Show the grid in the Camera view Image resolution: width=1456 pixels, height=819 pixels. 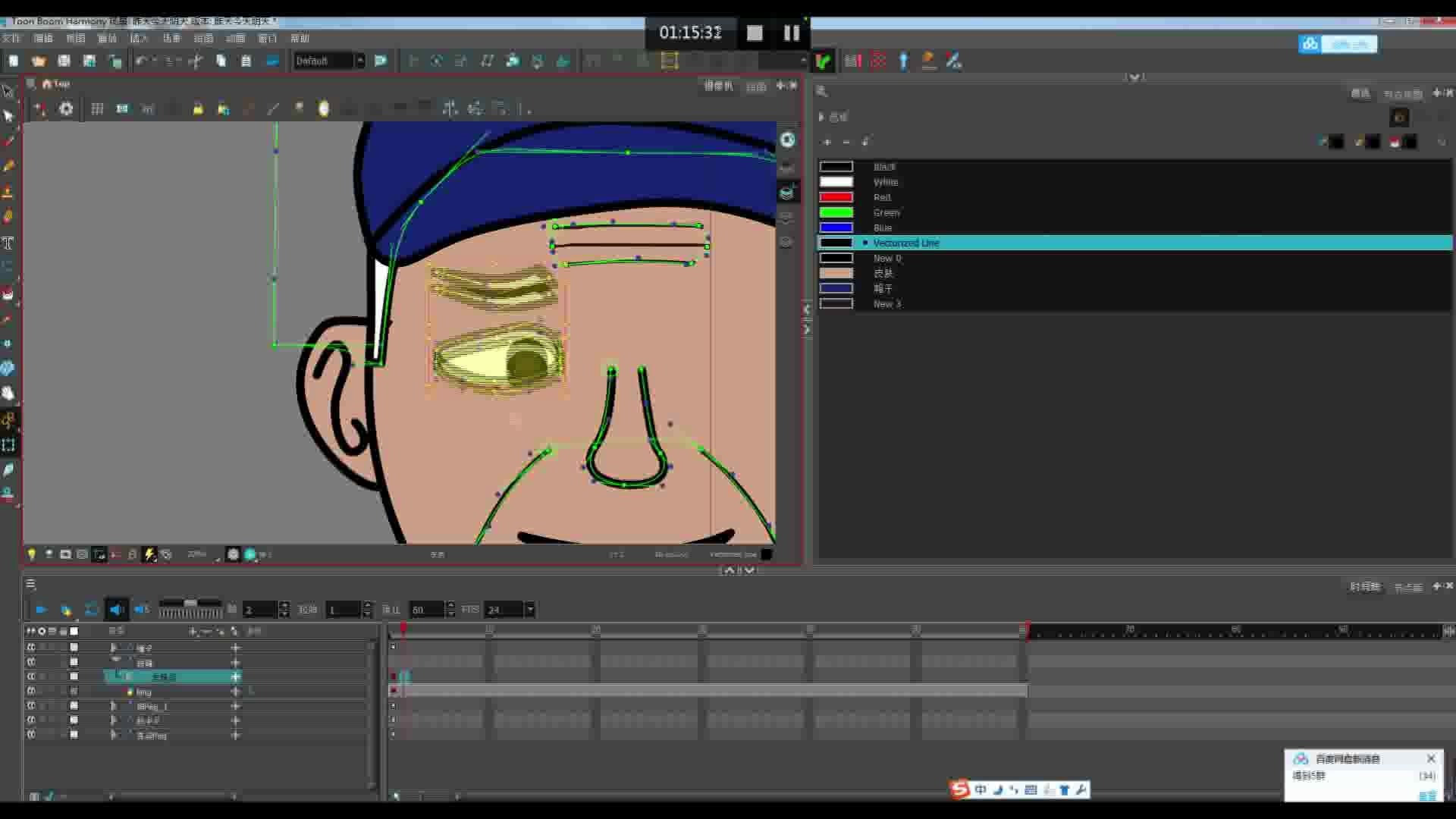click(x=97, y=108)
